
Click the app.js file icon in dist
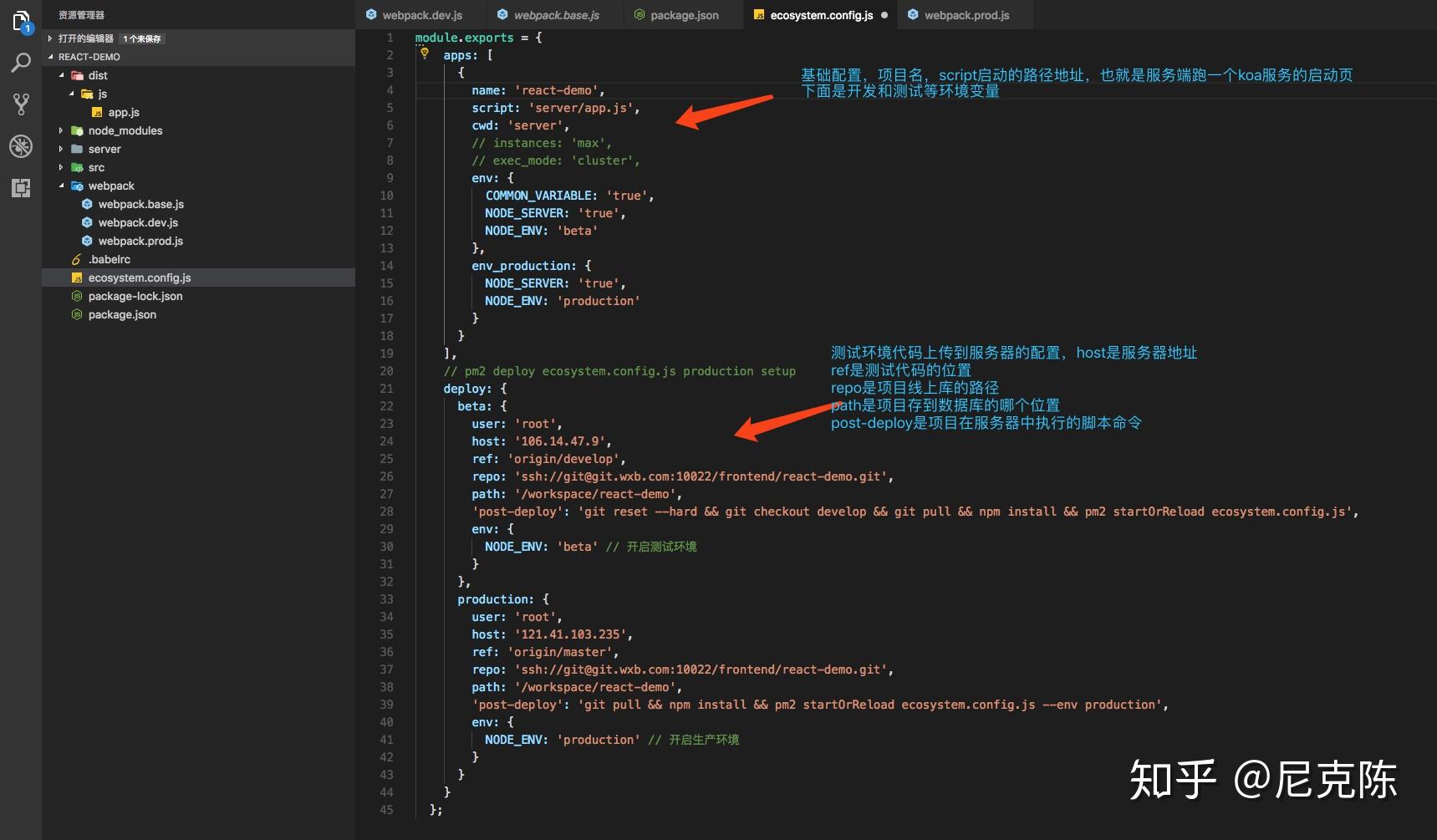point(97,112)
